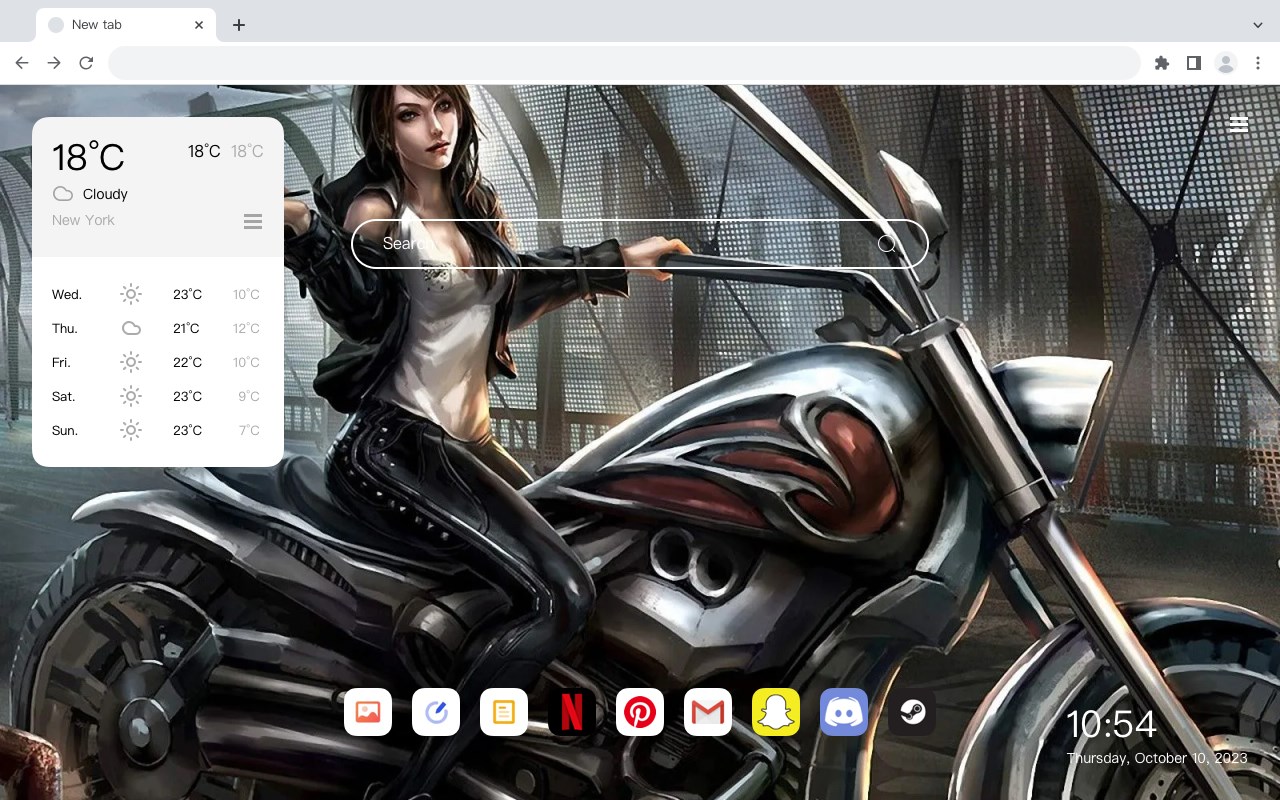Open the blue checkmark tasks shortcut
This screenshot has width=1280, height=800.
coord(436,712)
